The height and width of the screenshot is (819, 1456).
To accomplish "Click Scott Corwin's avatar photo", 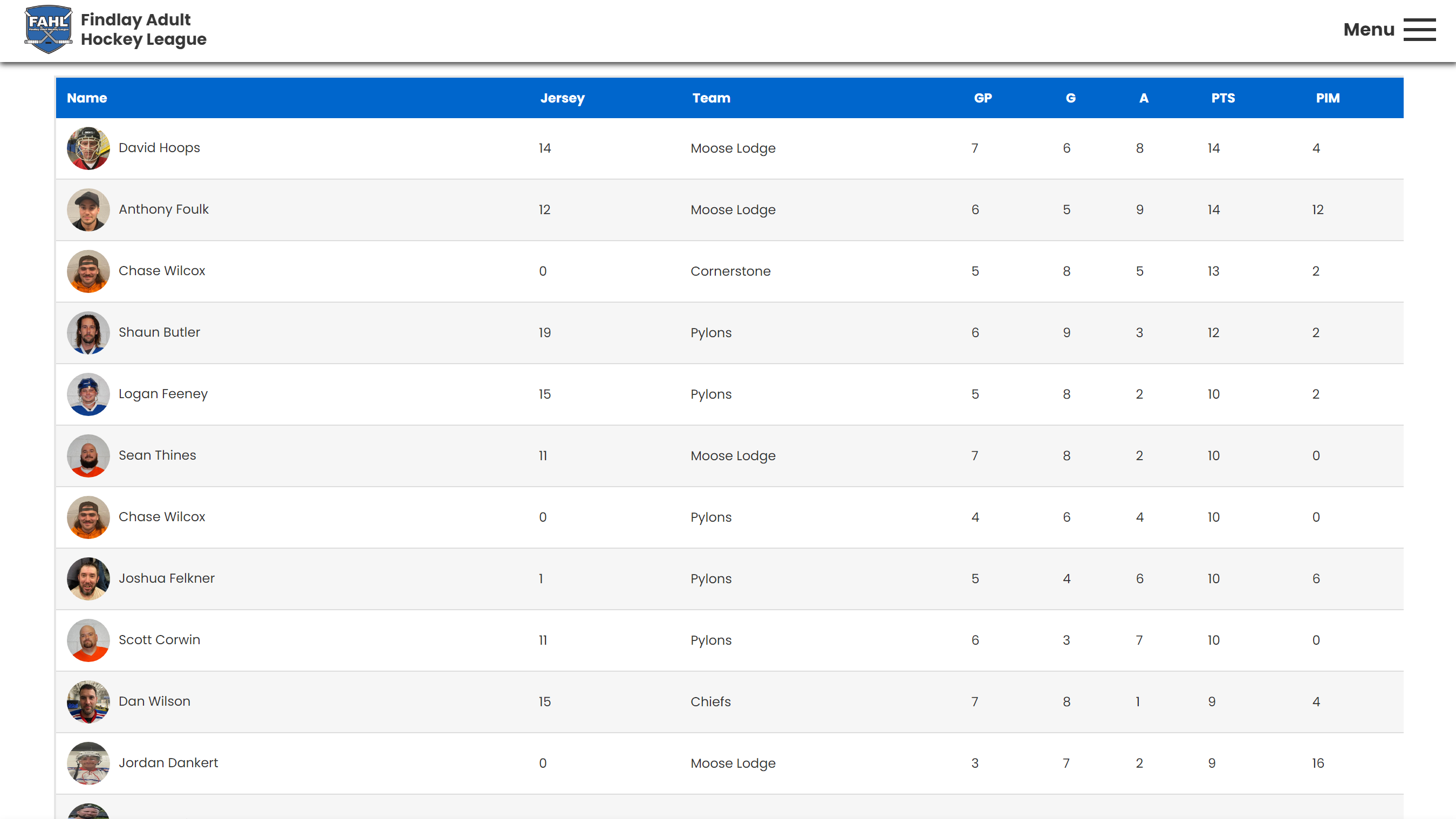I will [88, 640].
